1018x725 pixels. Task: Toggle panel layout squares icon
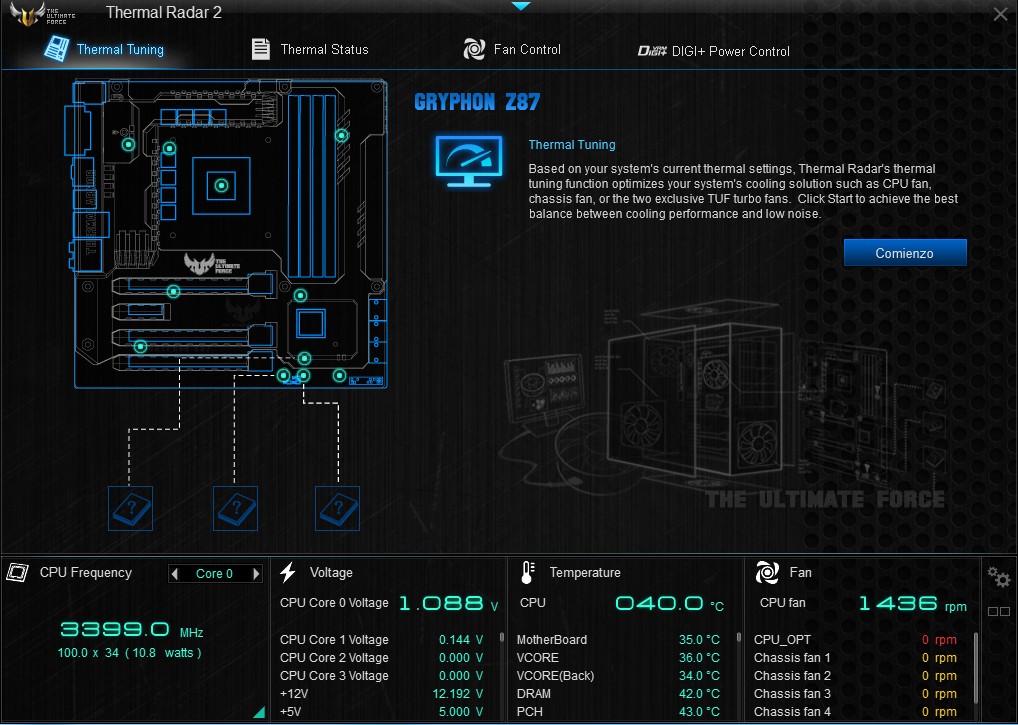coord(999,611)
